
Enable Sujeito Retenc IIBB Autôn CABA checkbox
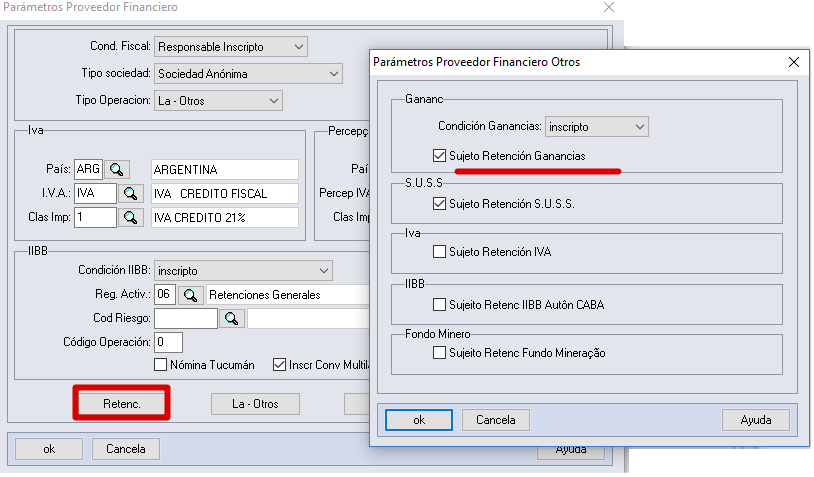coord(439,305)
